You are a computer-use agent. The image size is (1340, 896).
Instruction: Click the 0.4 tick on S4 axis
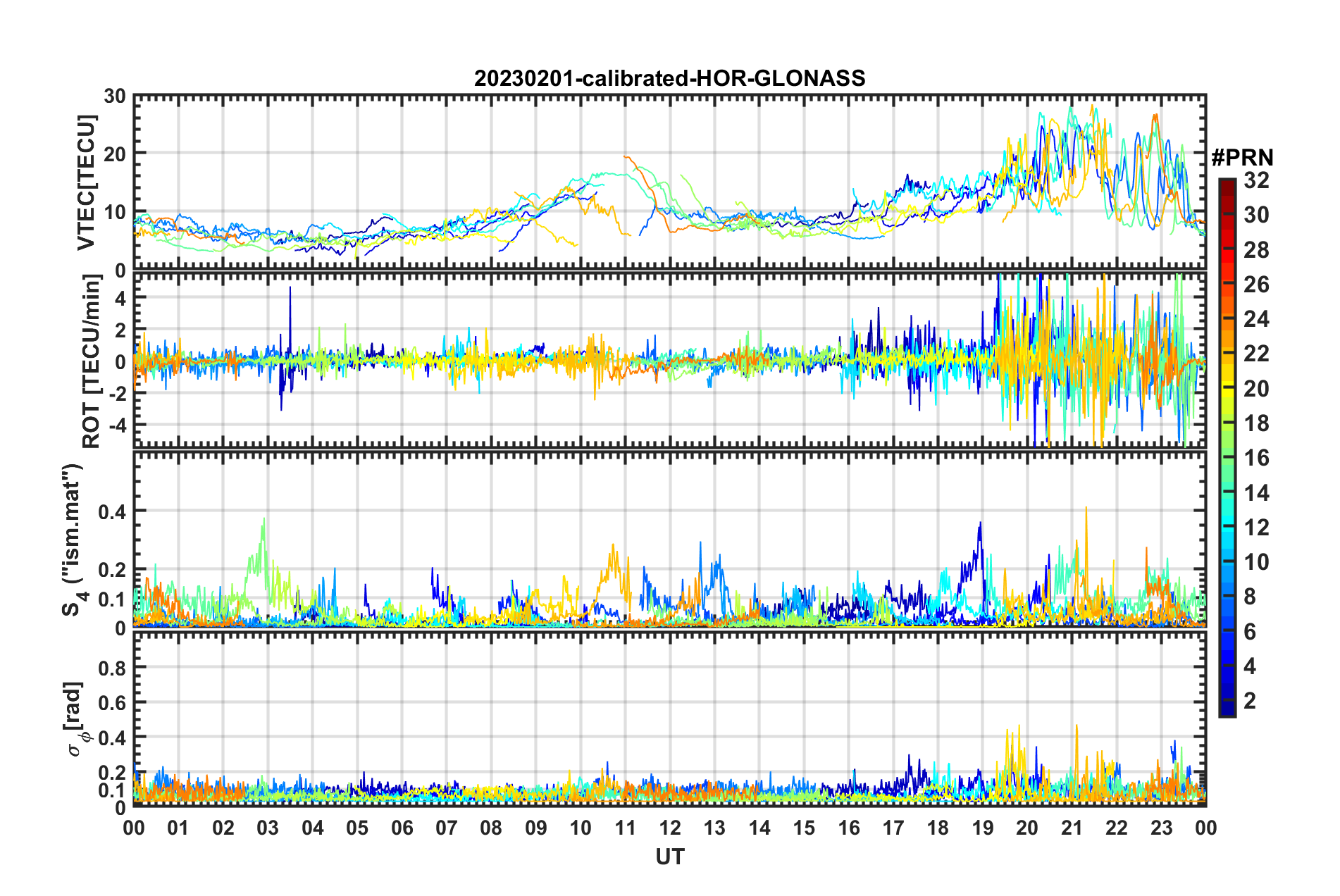coord(112,511)
